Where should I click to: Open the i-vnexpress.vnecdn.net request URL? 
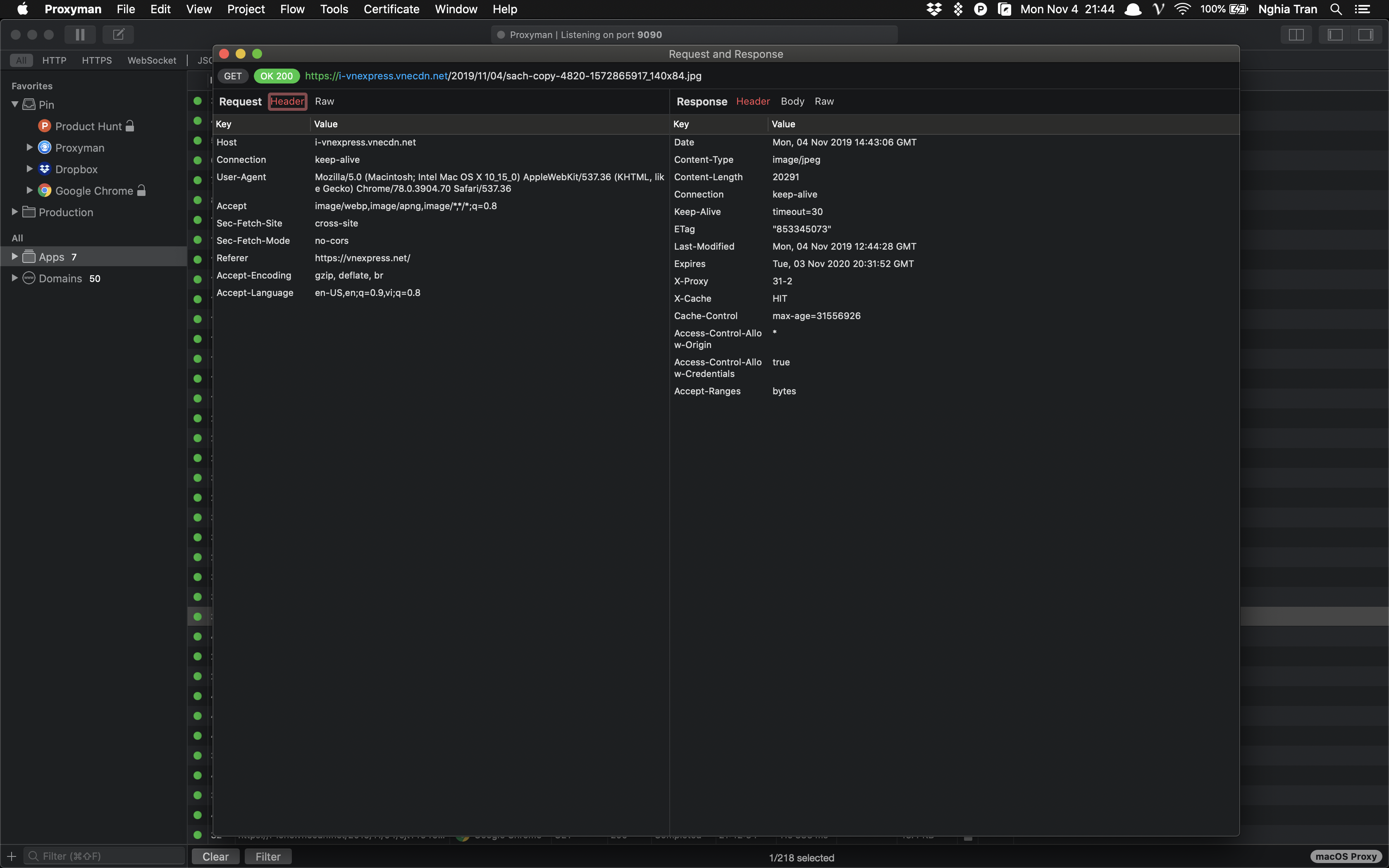[501, 76]
